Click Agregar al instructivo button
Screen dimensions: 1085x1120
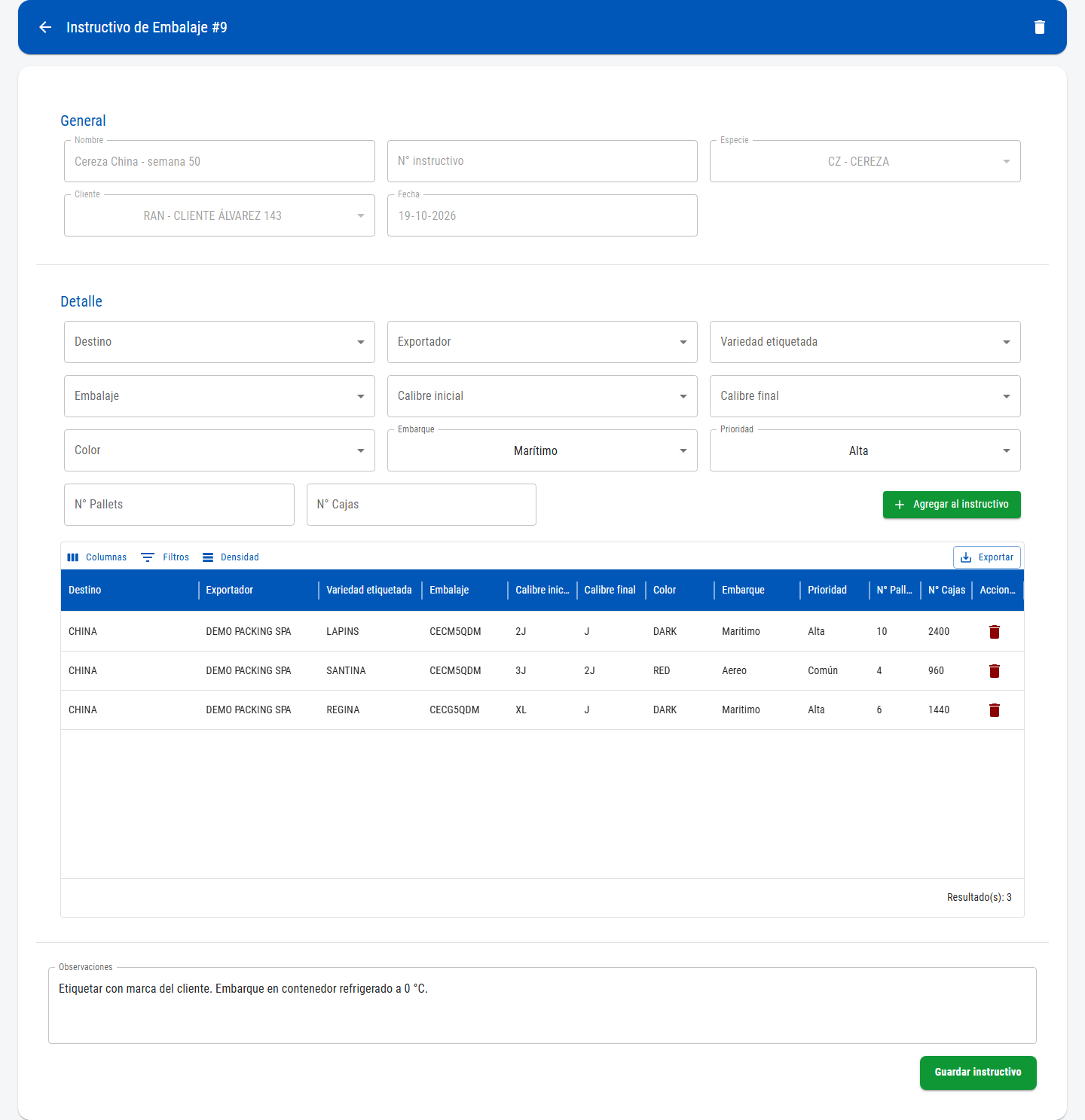(x=952, y=505)
